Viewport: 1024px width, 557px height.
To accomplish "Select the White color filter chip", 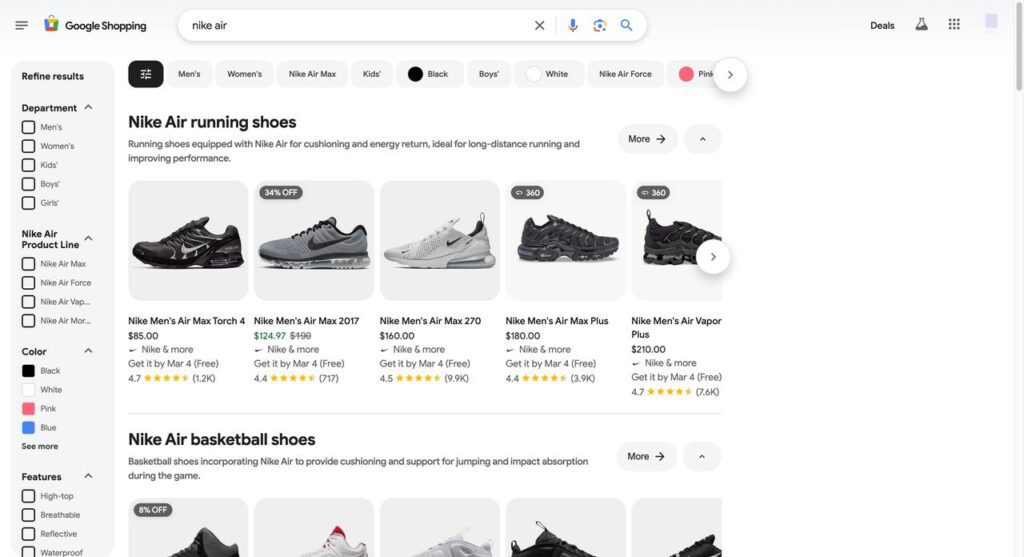I will coord(549,74).
